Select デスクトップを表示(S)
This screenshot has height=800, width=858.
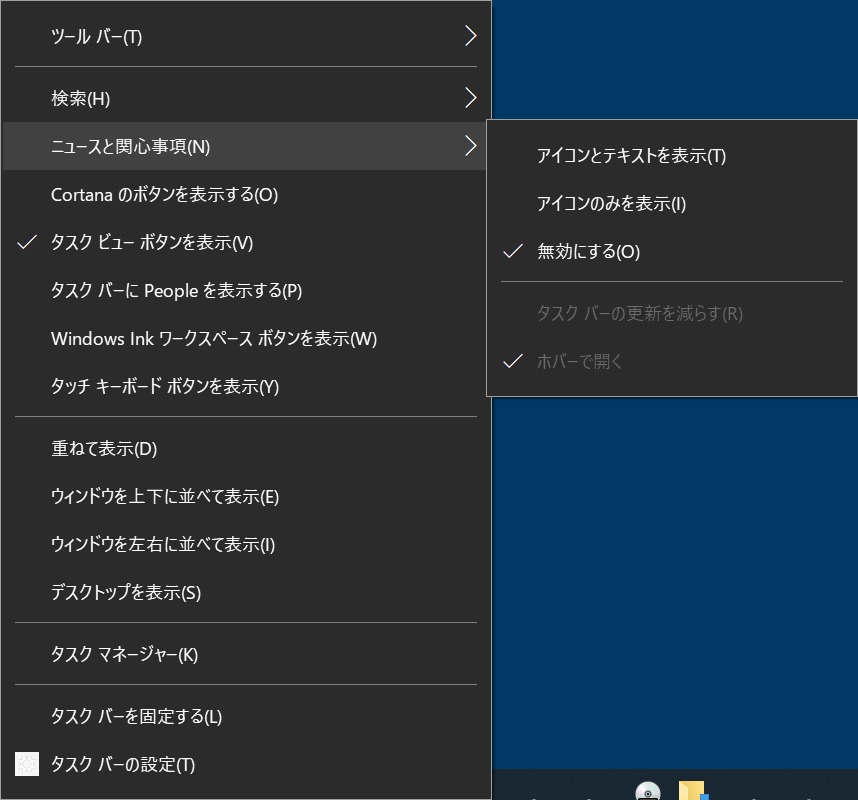(x=245, y=592)
